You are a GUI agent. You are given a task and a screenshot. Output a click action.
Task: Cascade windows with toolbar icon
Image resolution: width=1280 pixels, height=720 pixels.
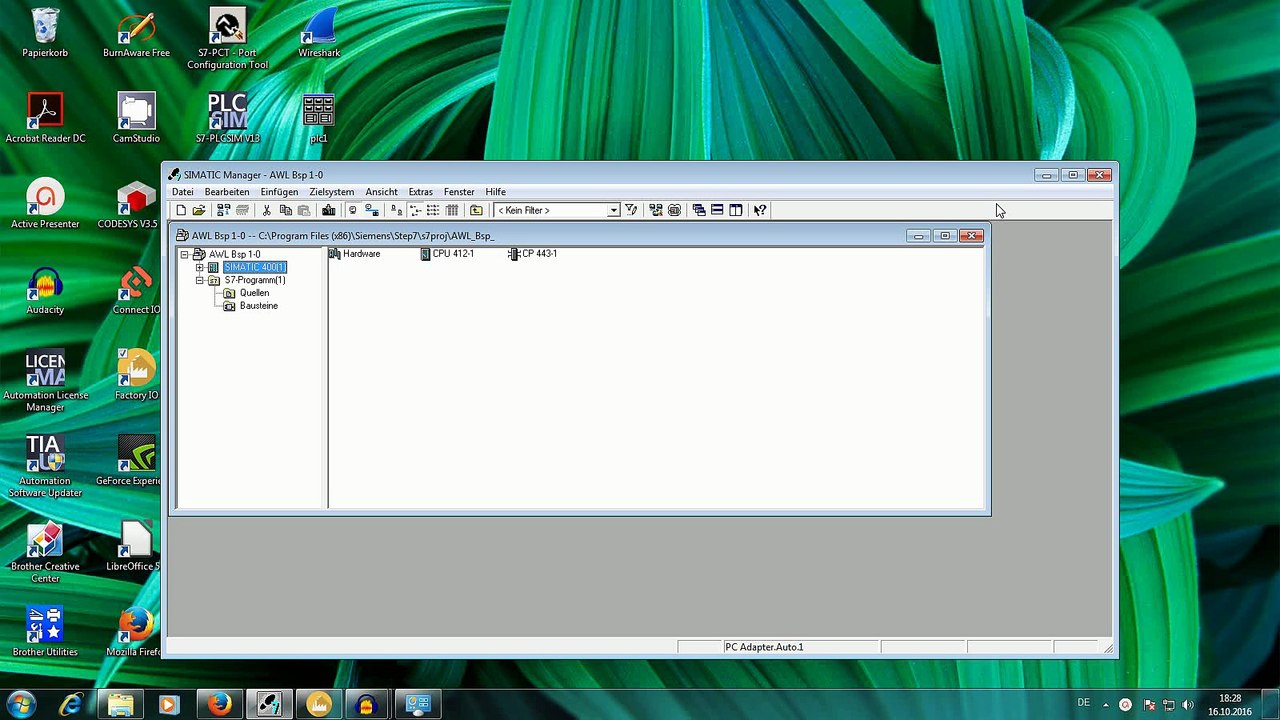[x=698, y=210]
